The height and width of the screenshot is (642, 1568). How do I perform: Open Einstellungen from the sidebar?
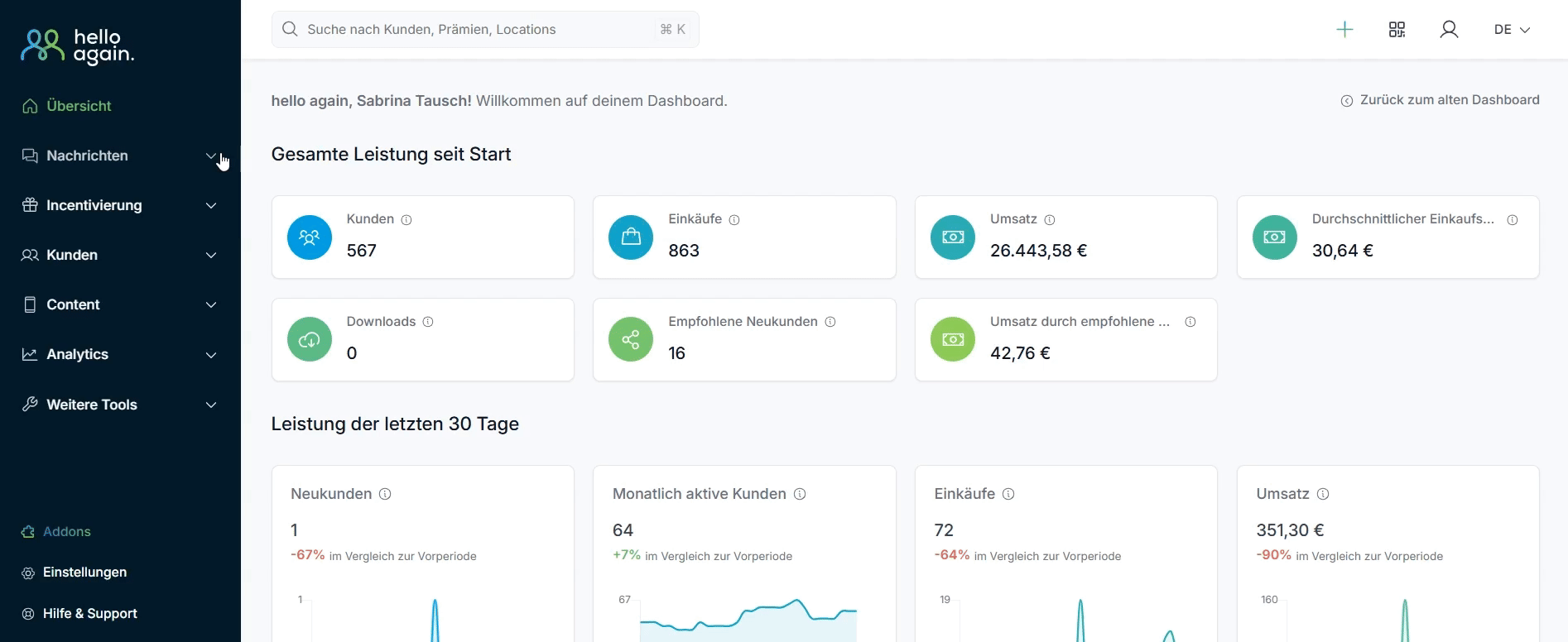(x=84, y=573)
